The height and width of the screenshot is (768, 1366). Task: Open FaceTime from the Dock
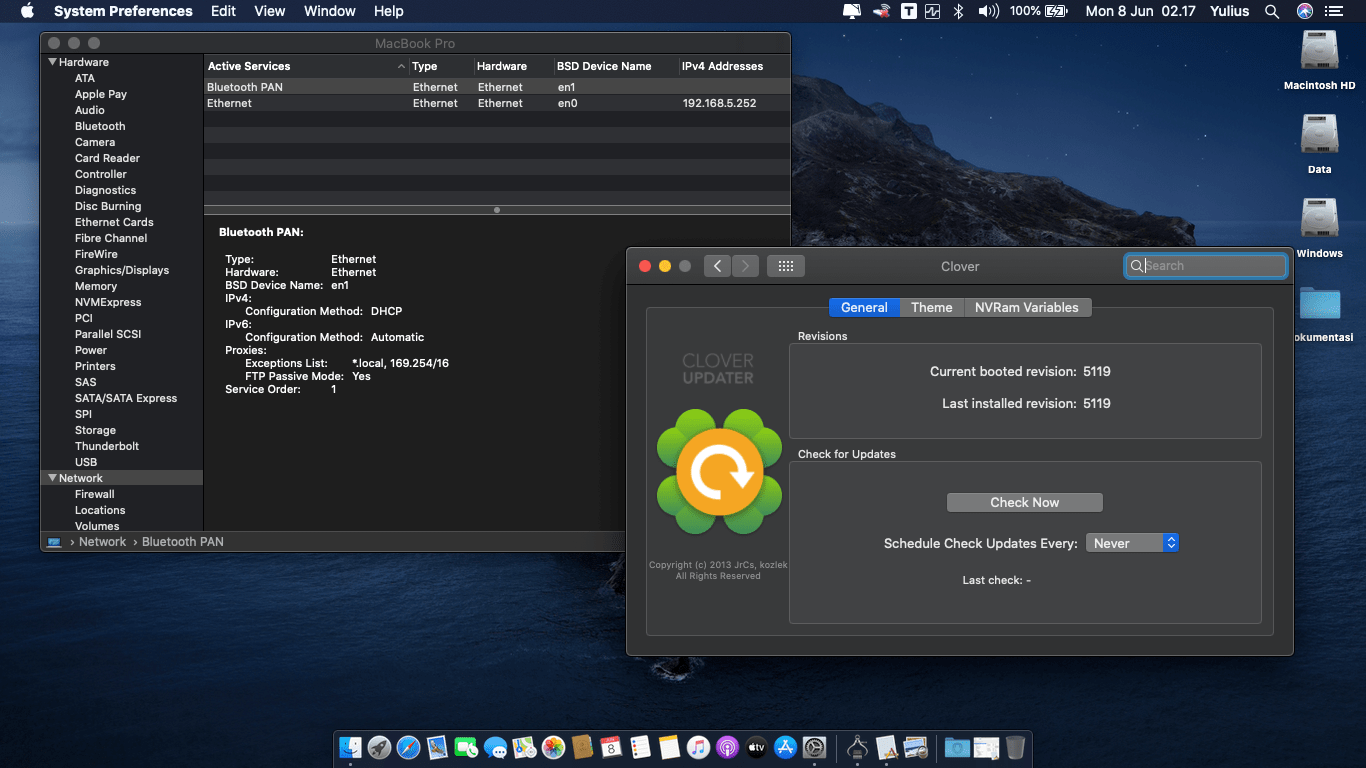(x=466, y=747)
